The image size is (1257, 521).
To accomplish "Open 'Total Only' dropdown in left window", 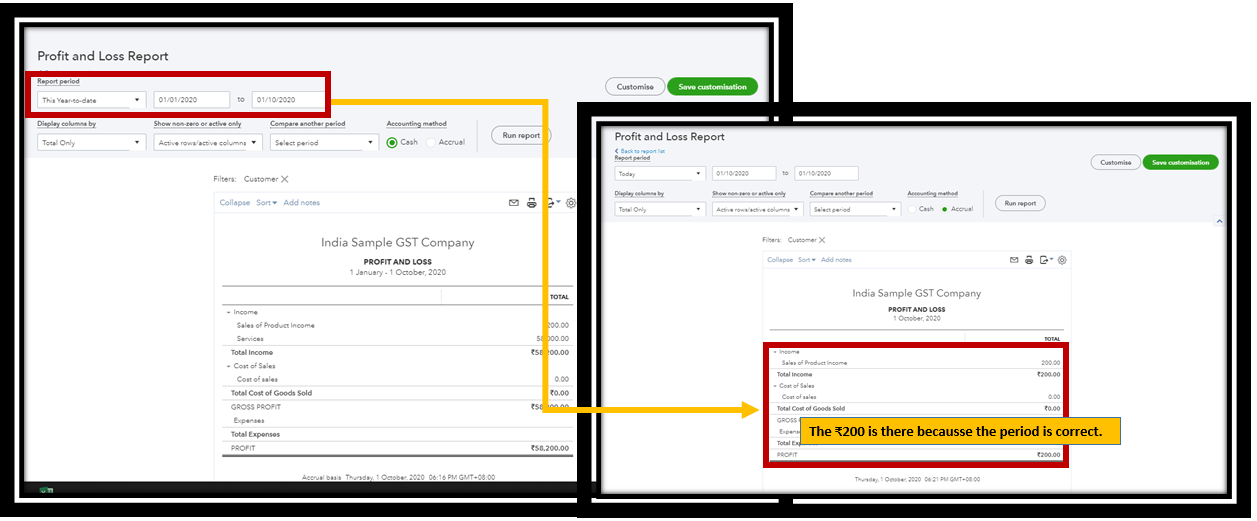I will [x=92, y=143].
